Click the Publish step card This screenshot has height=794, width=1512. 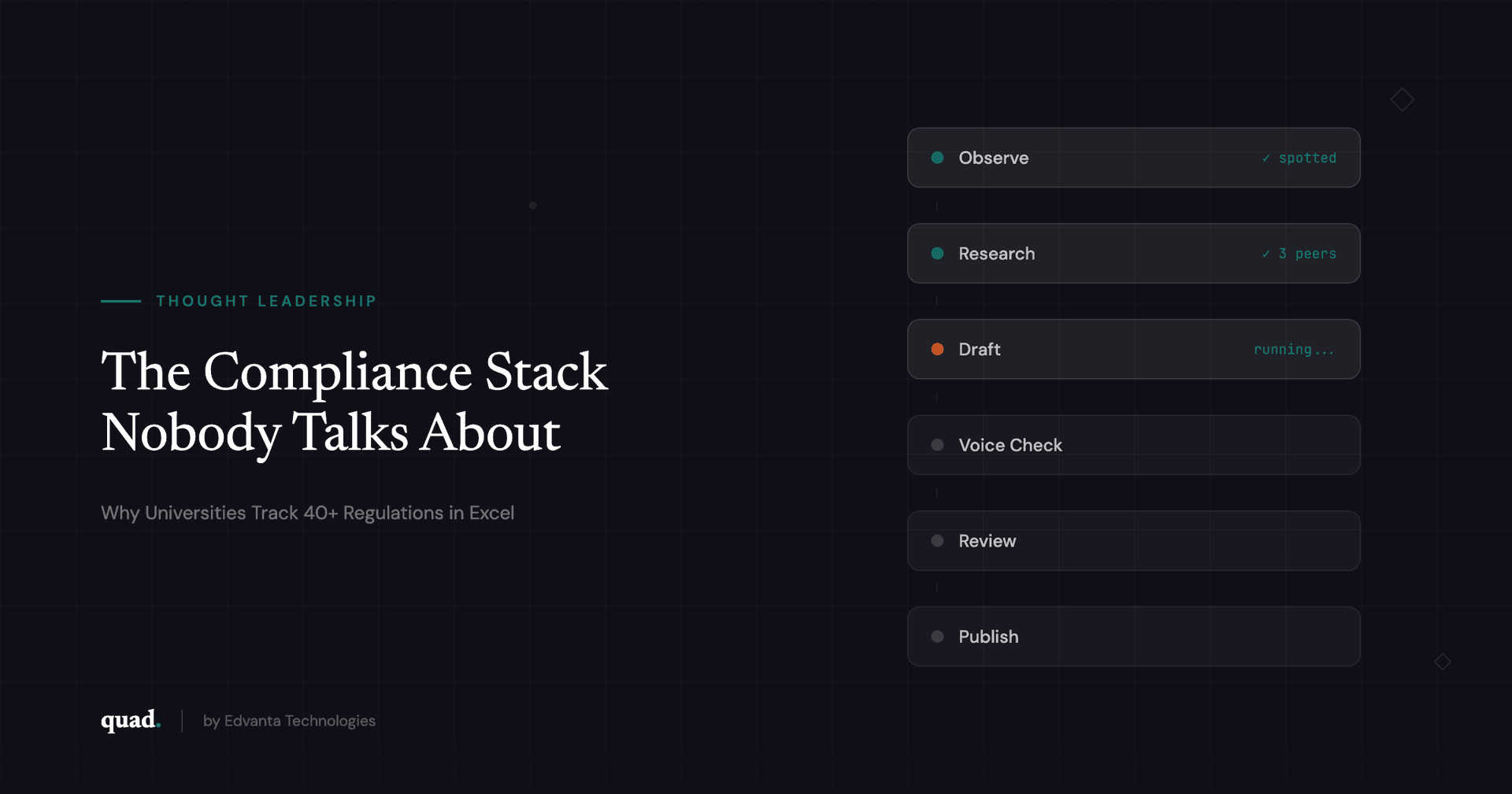1132,636
